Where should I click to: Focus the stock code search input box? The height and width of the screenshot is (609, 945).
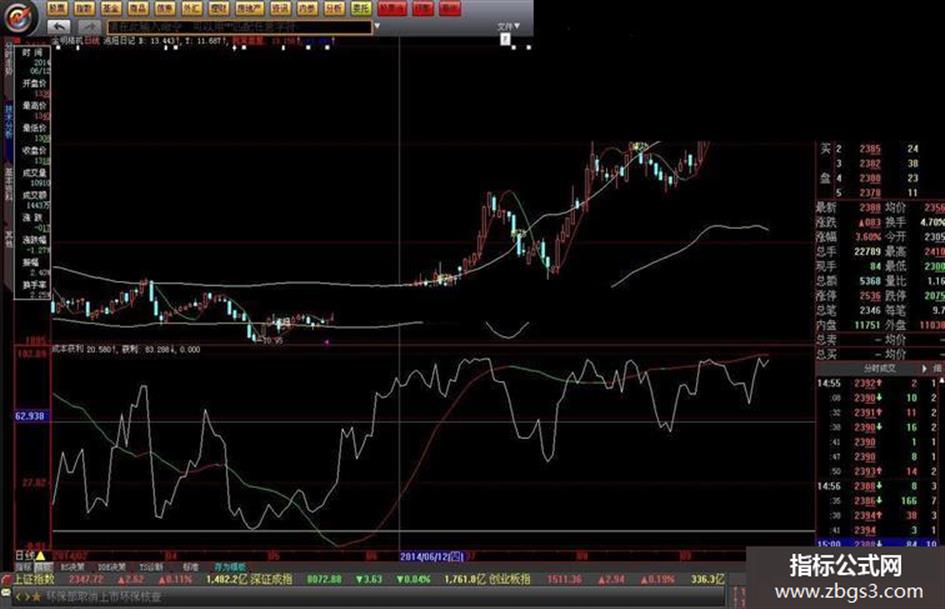point(239,27)
